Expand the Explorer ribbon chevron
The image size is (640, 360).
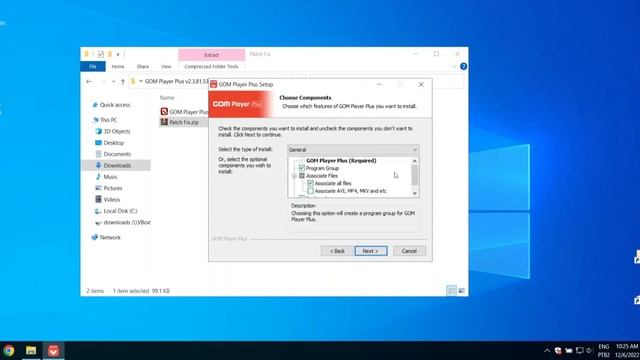454,67
